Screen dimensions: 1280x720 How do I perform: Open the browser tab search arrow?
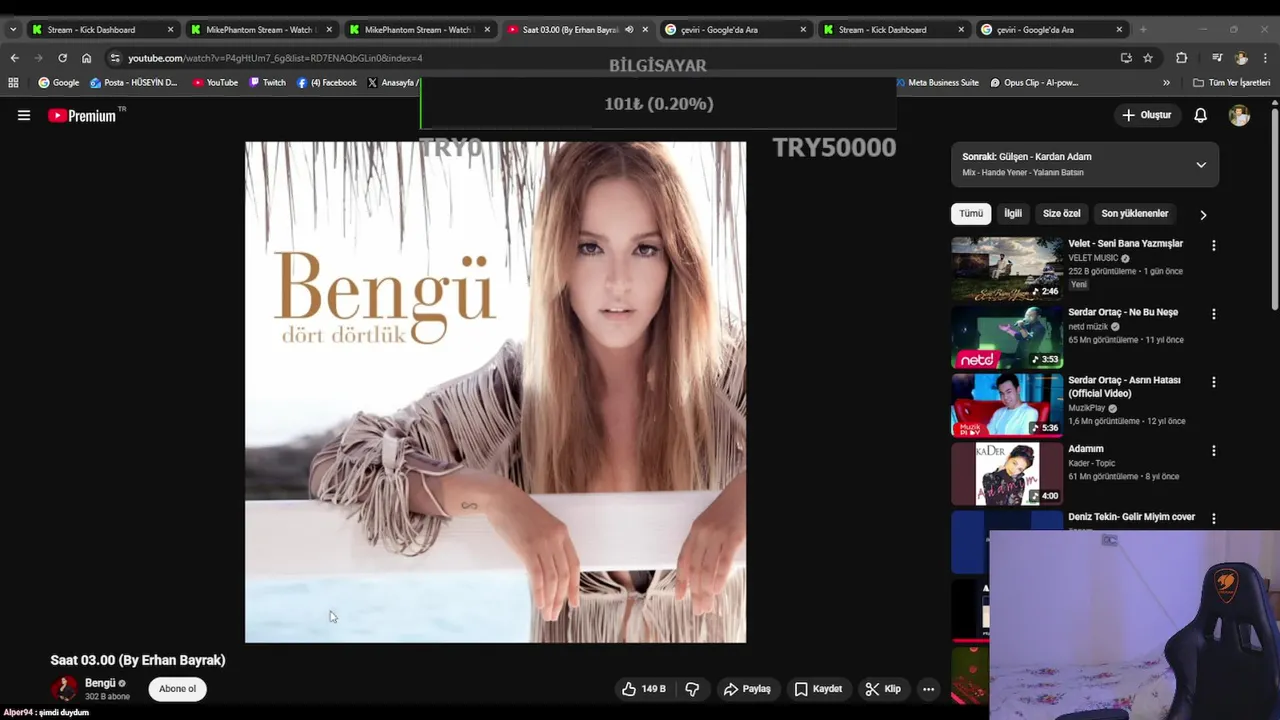click(x=12, y=30)
